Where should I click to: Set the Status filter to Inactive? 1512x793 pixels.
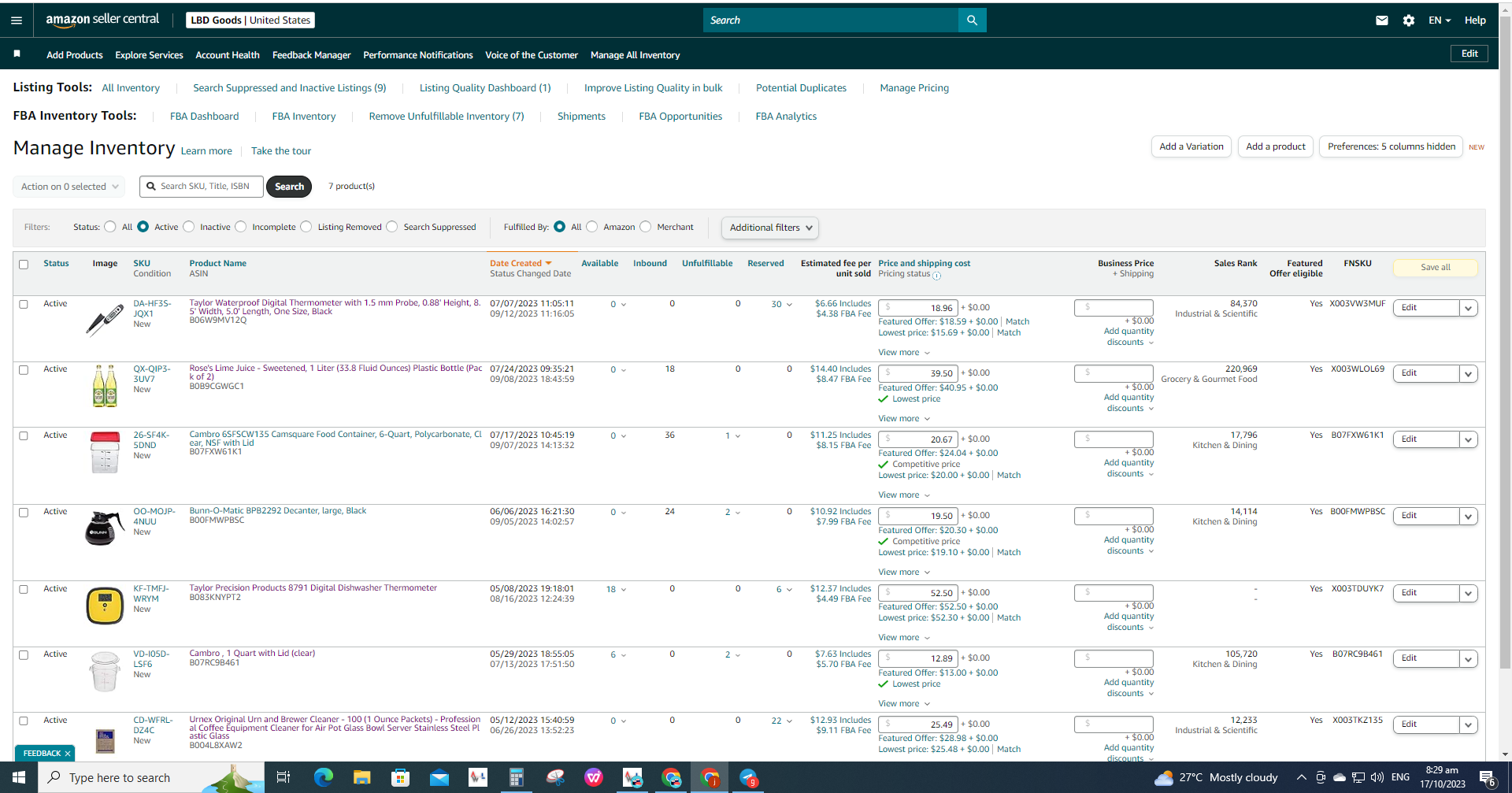point(188,227)
